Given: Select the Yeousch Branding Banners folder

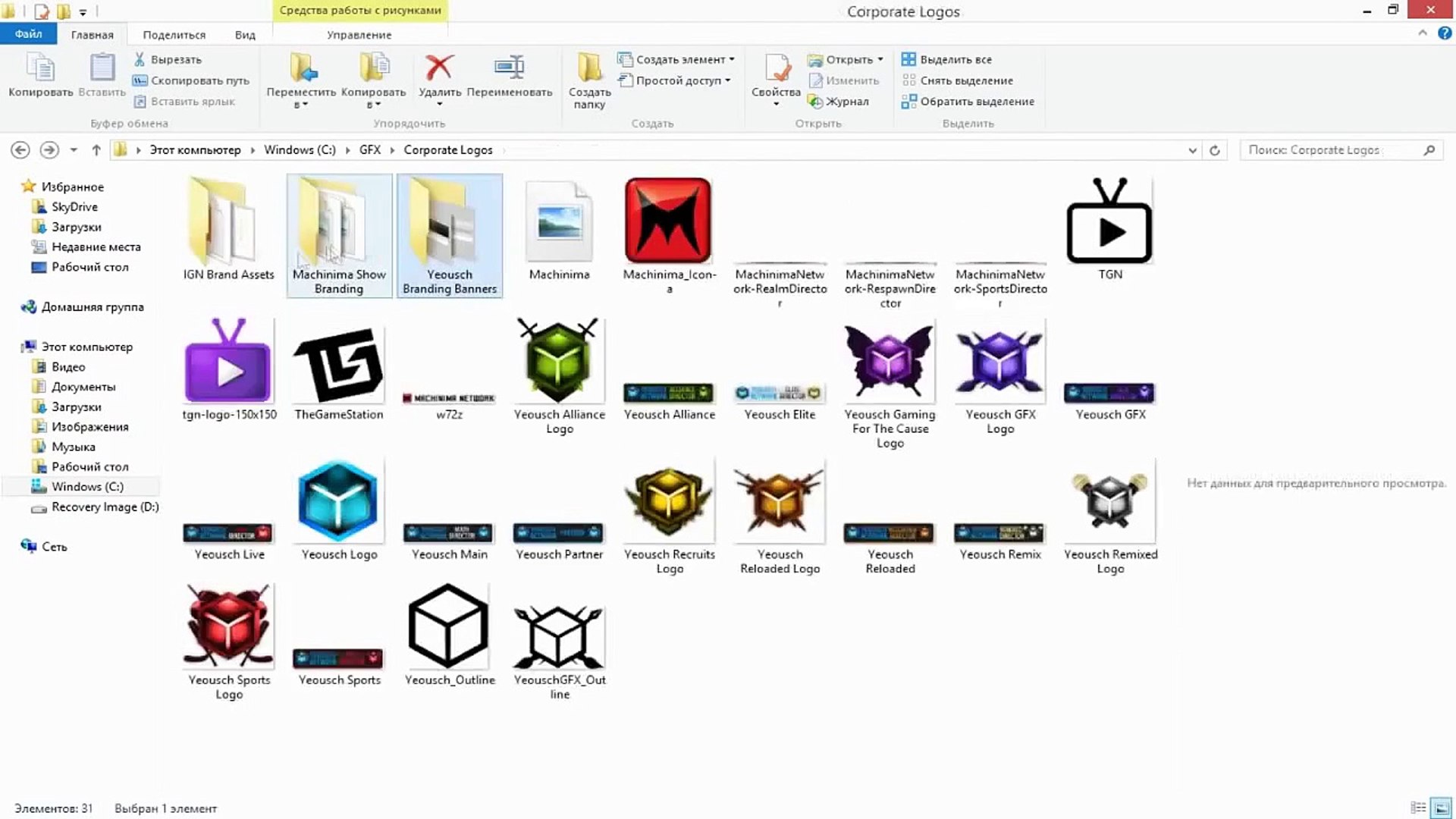Looking at the screenshot, I should pos(450,235).
